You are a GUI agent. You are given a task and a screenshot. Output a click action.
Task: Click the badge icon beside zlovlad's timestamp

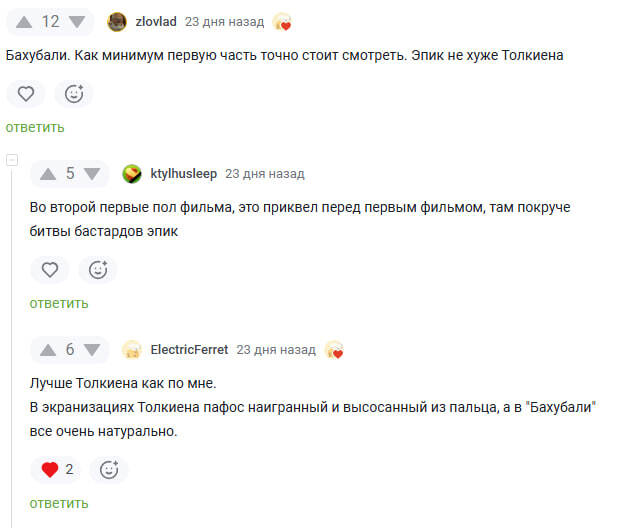(282, 22)
